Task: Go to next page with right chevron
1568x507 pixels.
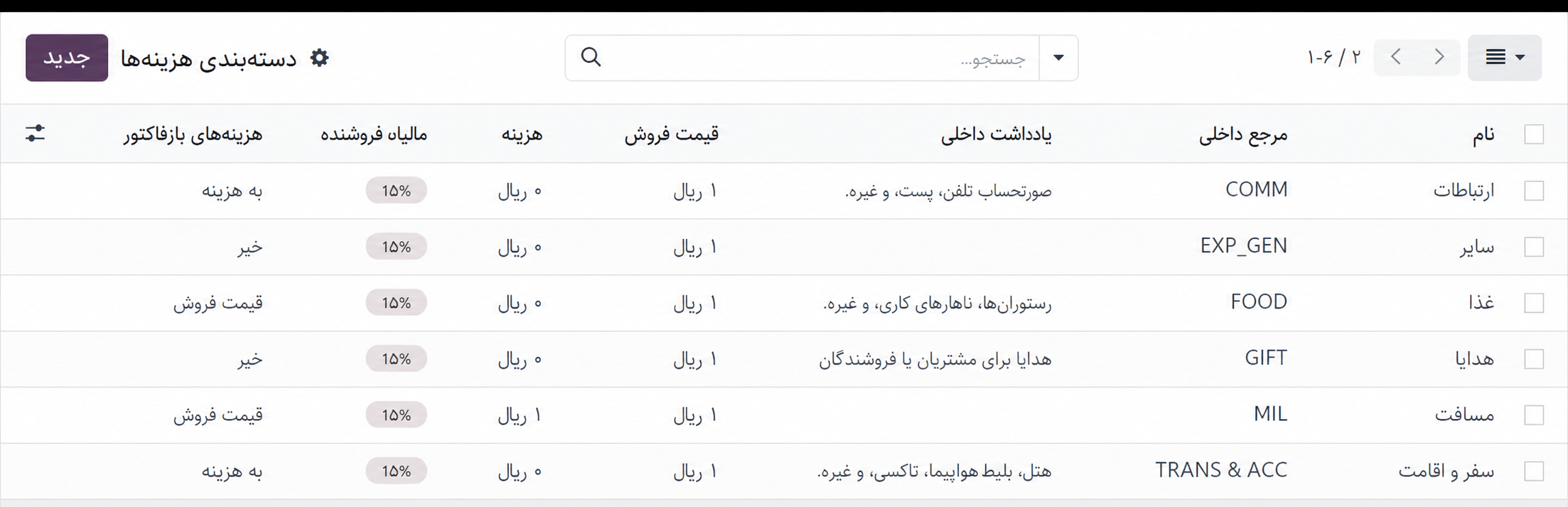Action: (1439, 57)
